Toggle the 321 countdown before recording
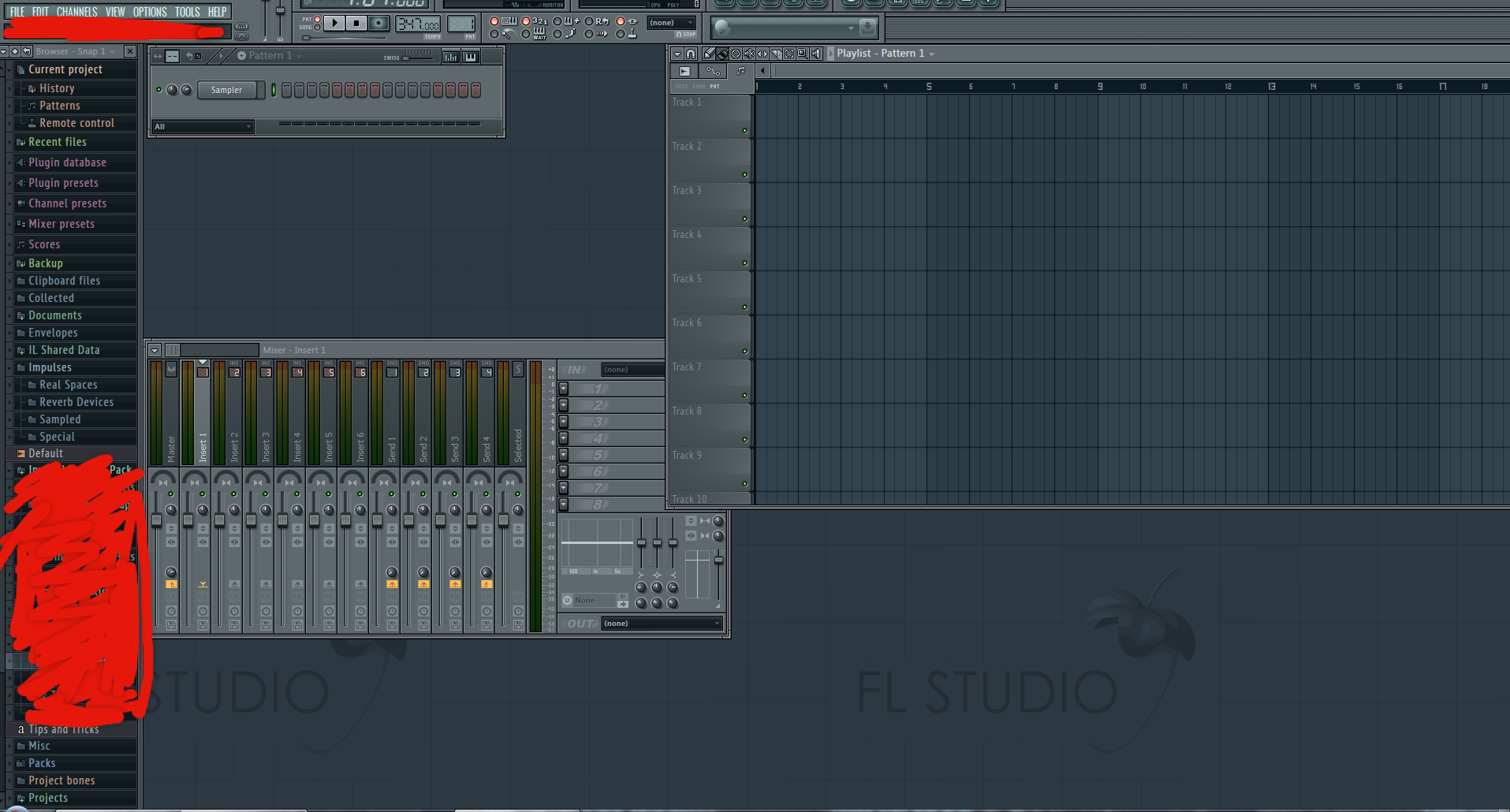Viewport: 1510px width, 812px height. point(525,21)
